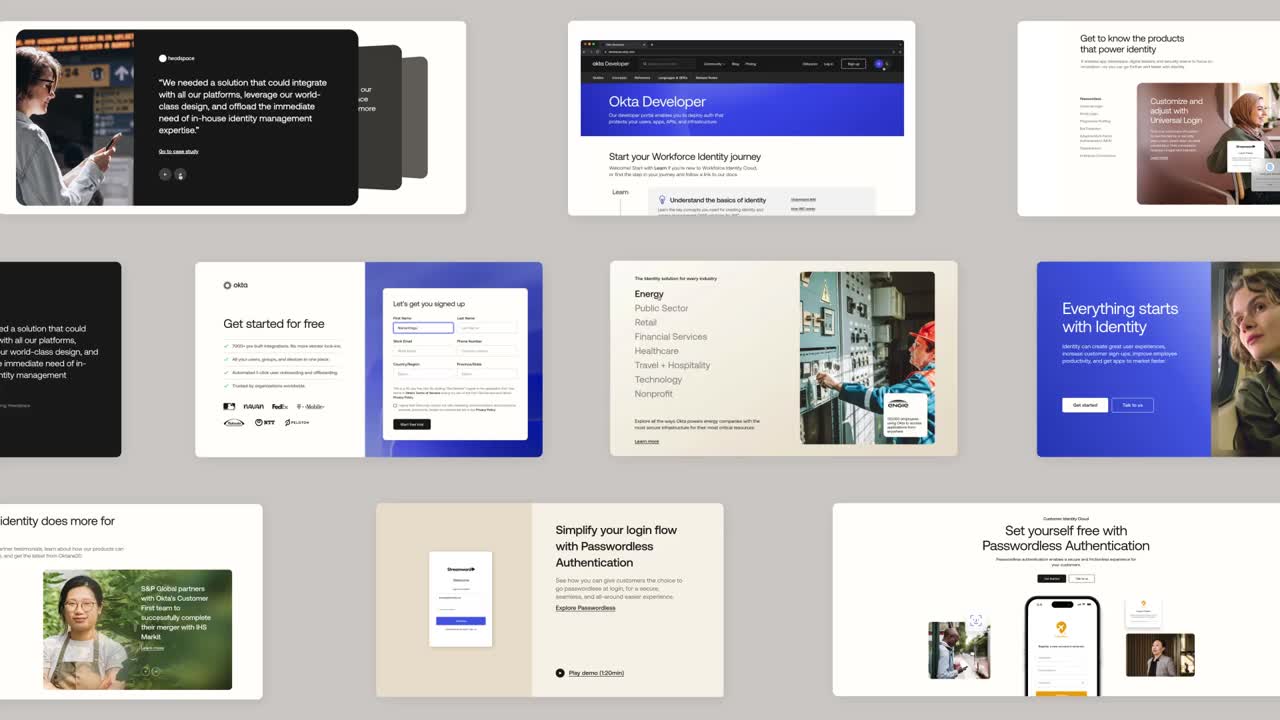This screenshot has height=720, width=1280.
Task: Click the 'Learn' step label in the journey
Action: (620, 192)
